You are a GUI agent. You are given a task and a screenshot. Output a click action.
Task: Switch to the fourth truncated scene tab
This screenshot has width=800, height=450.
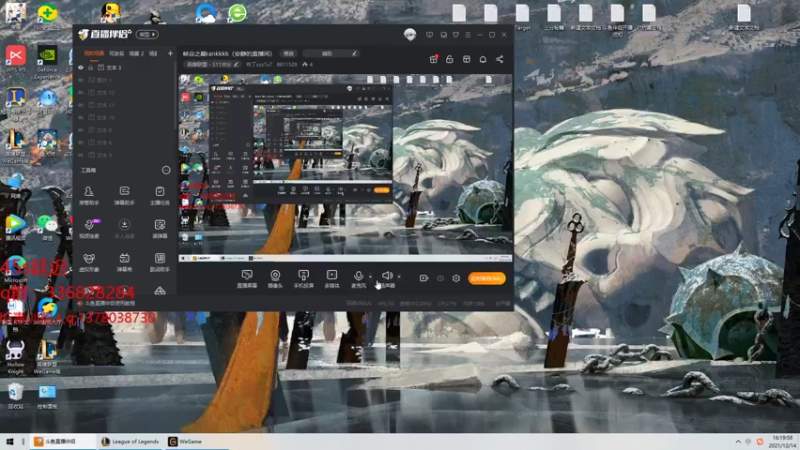tap(153, 53)
